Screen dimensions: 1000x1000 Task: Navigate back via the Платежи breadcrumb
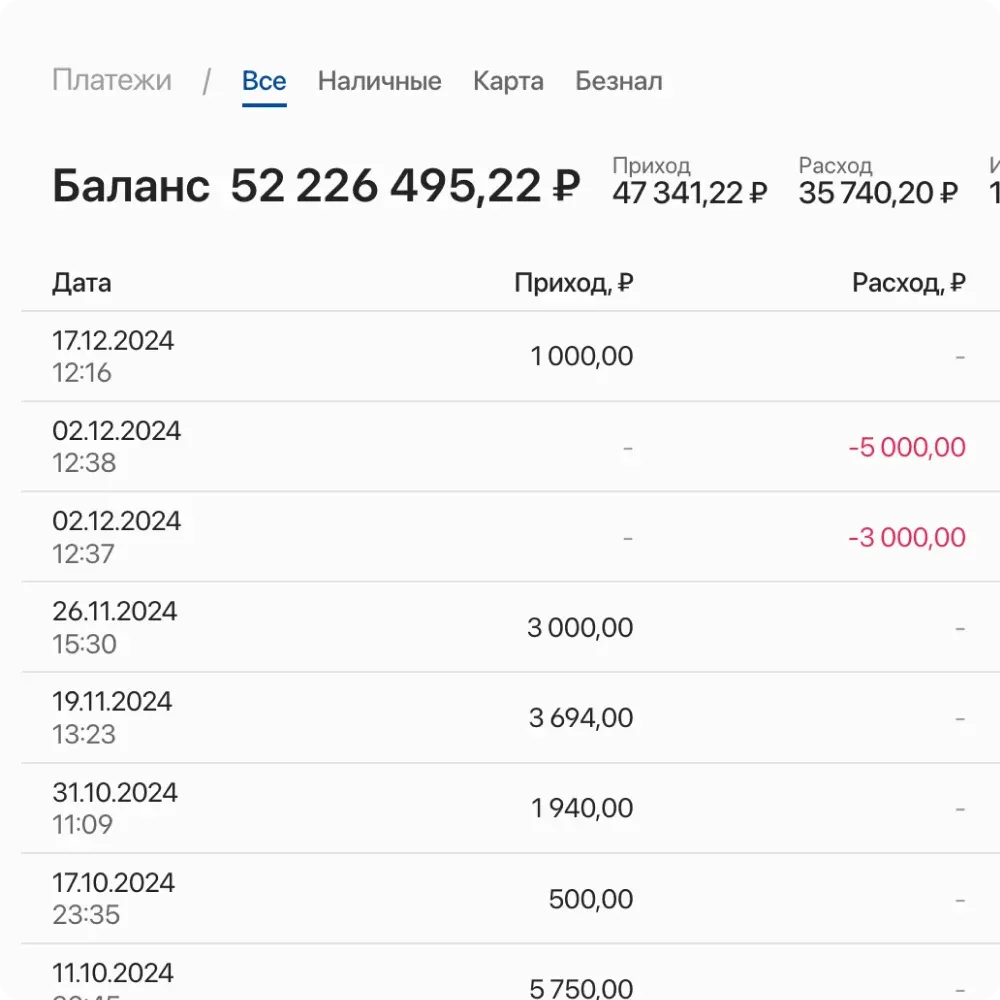(x=112, y=81)
